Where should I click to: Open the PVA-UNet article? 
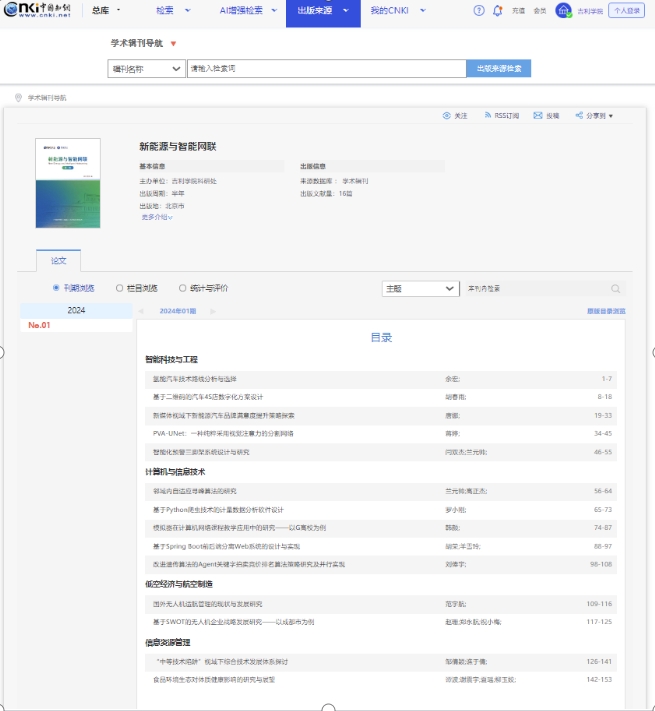(x=223, y=433)
